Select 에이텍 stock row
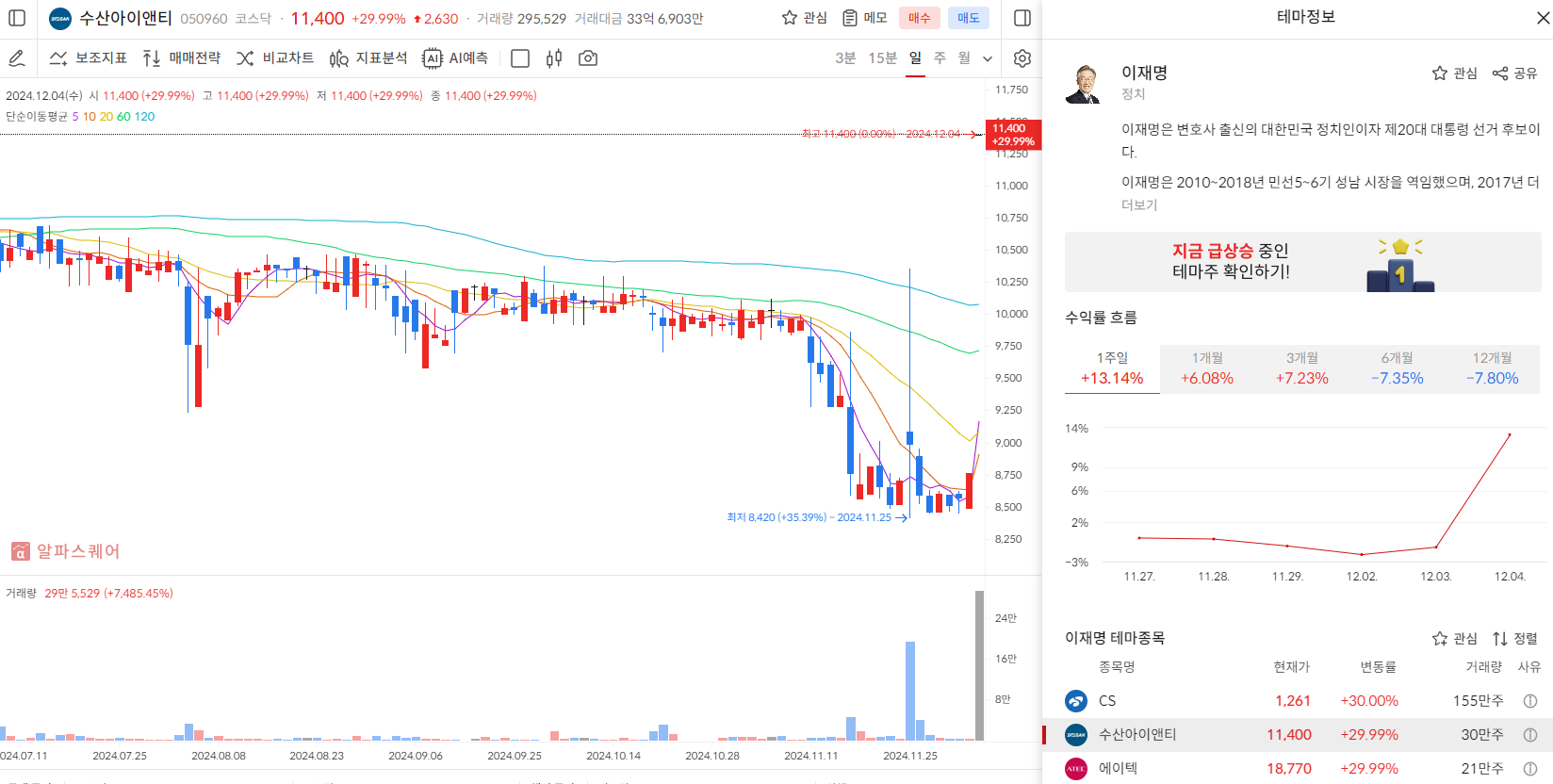The height and width of the screenshot is (784, 1553). coord(1298,769)
